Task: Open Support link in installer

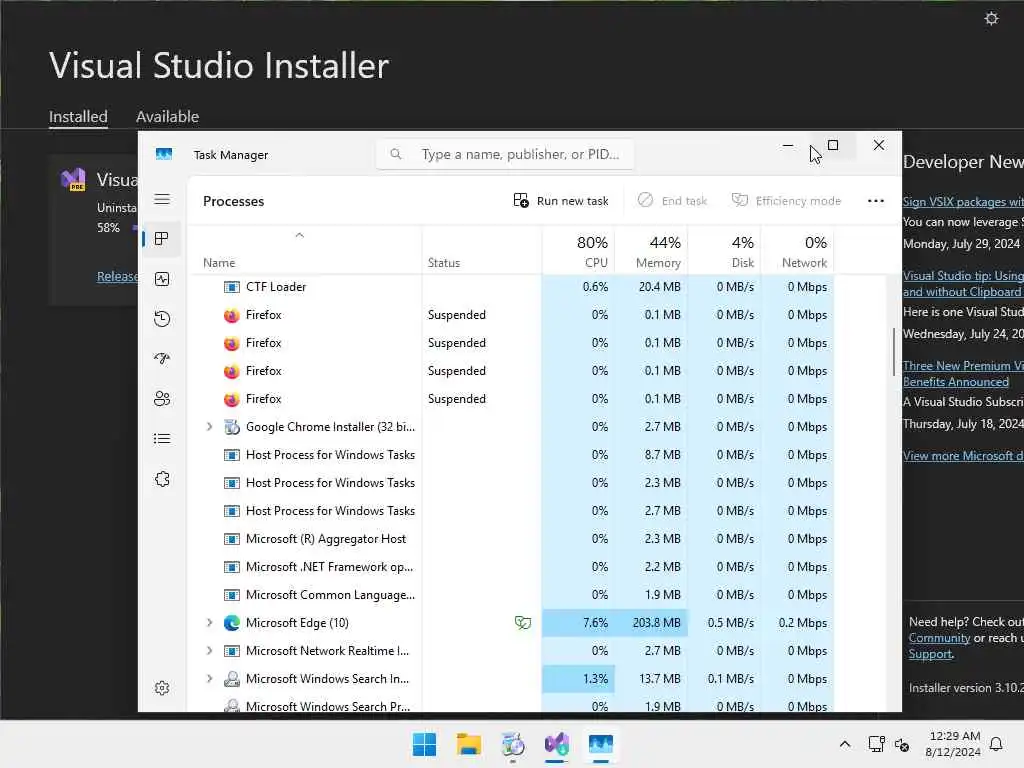Action: (930, 654)
